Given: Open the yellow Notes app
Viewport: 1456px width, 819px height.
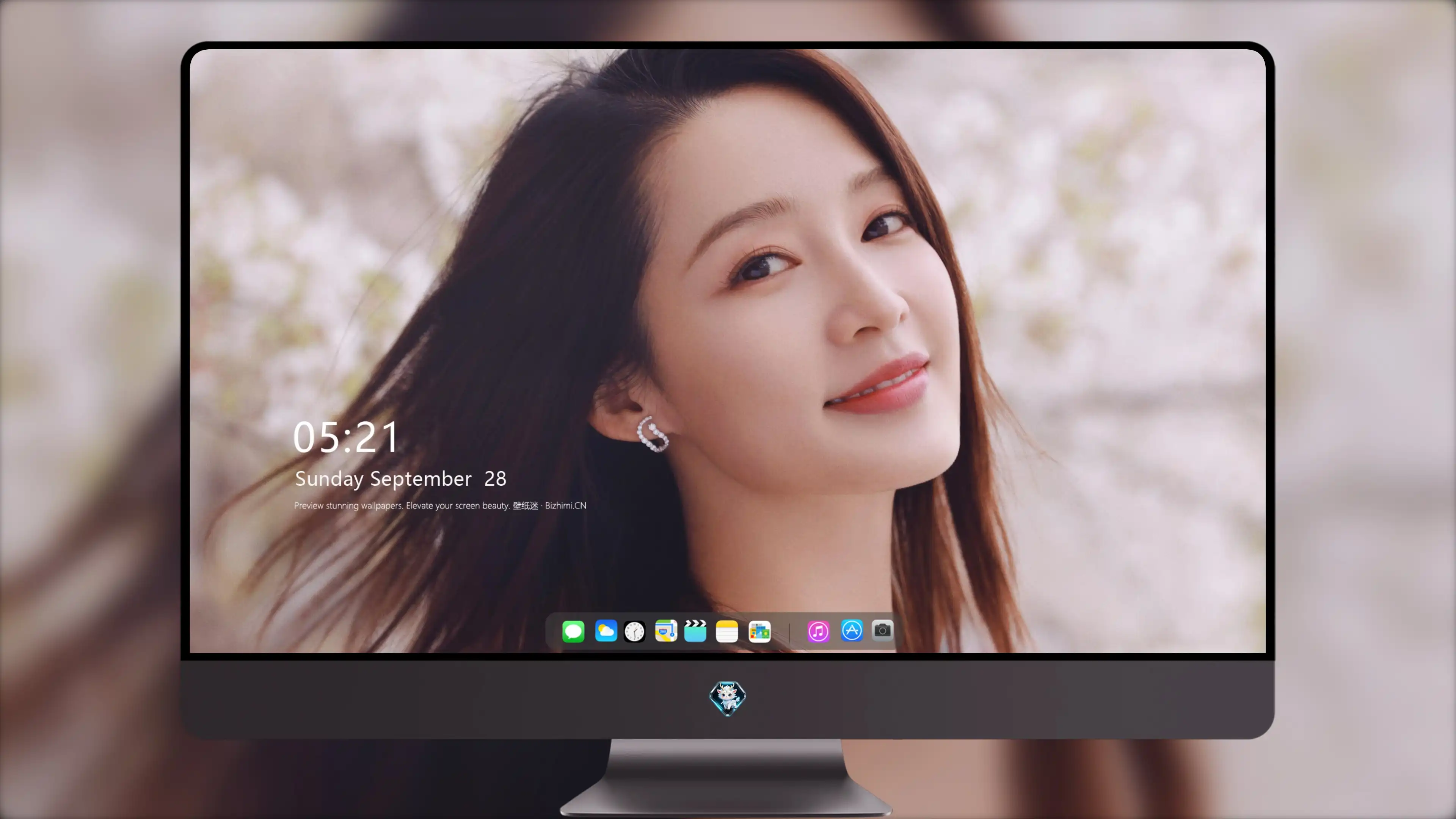Looking at the screenshot, I should (x=727, y=631).
